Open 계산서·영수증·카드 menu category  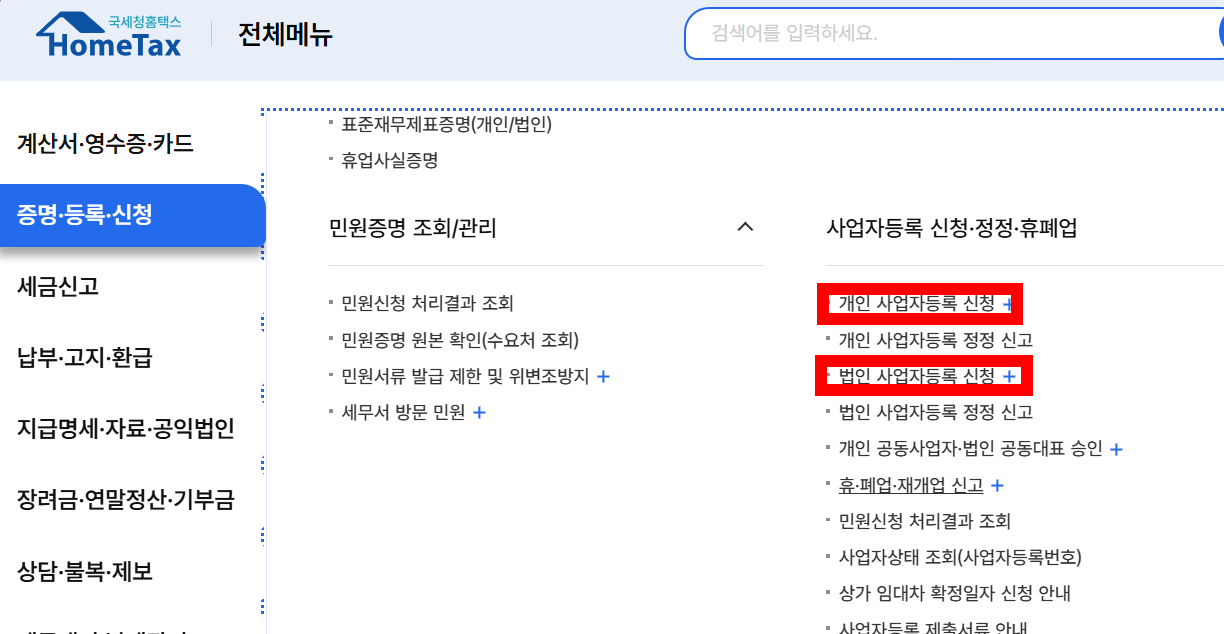point(103,143)
